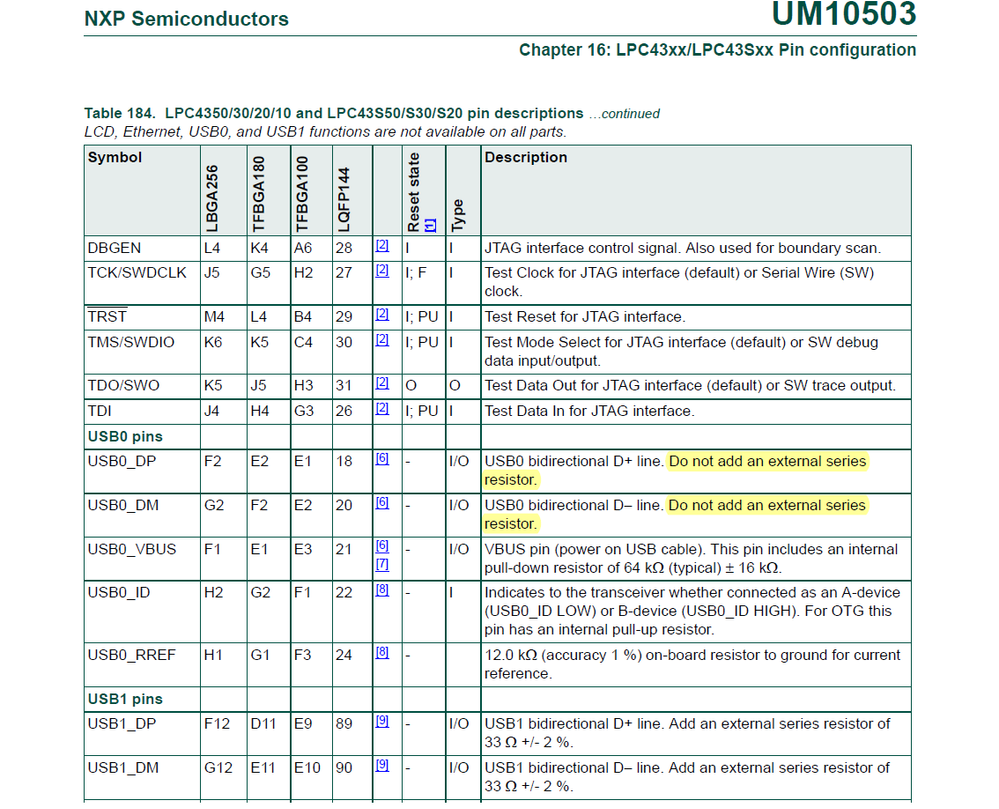Viewport: 999px width, 809px height.
Task: Click the Chapter 16 pin configuration heading
Action: [x=717, y=50]
